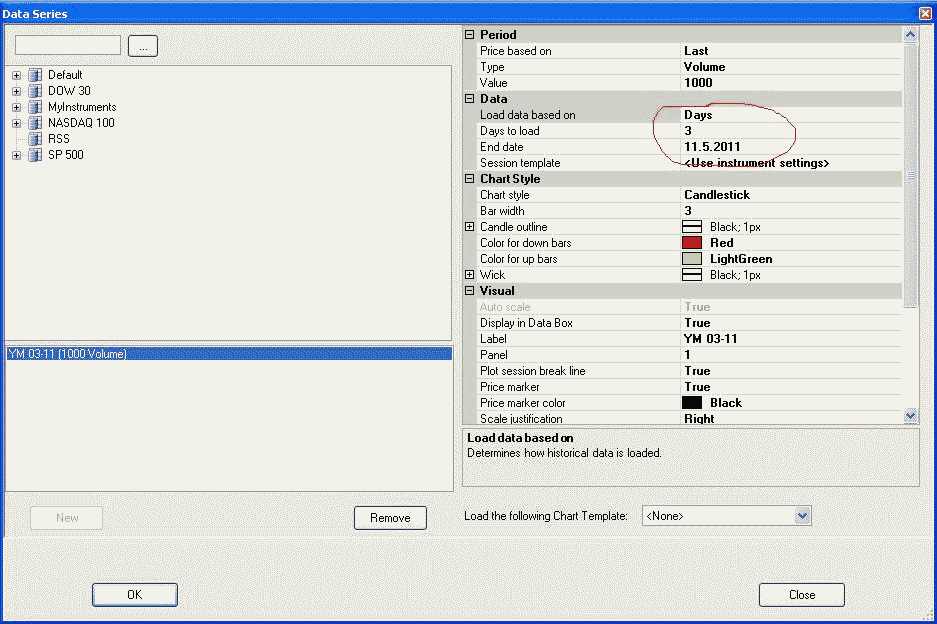Click the Close button
The height and width of the screenshot is (624, 937).
(802, 595)
